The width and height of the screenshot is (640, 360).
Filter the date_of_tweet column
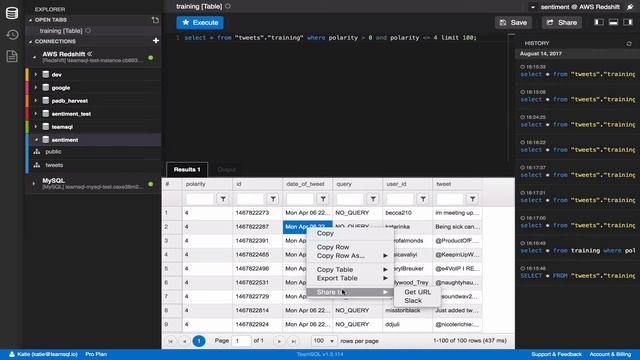323,199
